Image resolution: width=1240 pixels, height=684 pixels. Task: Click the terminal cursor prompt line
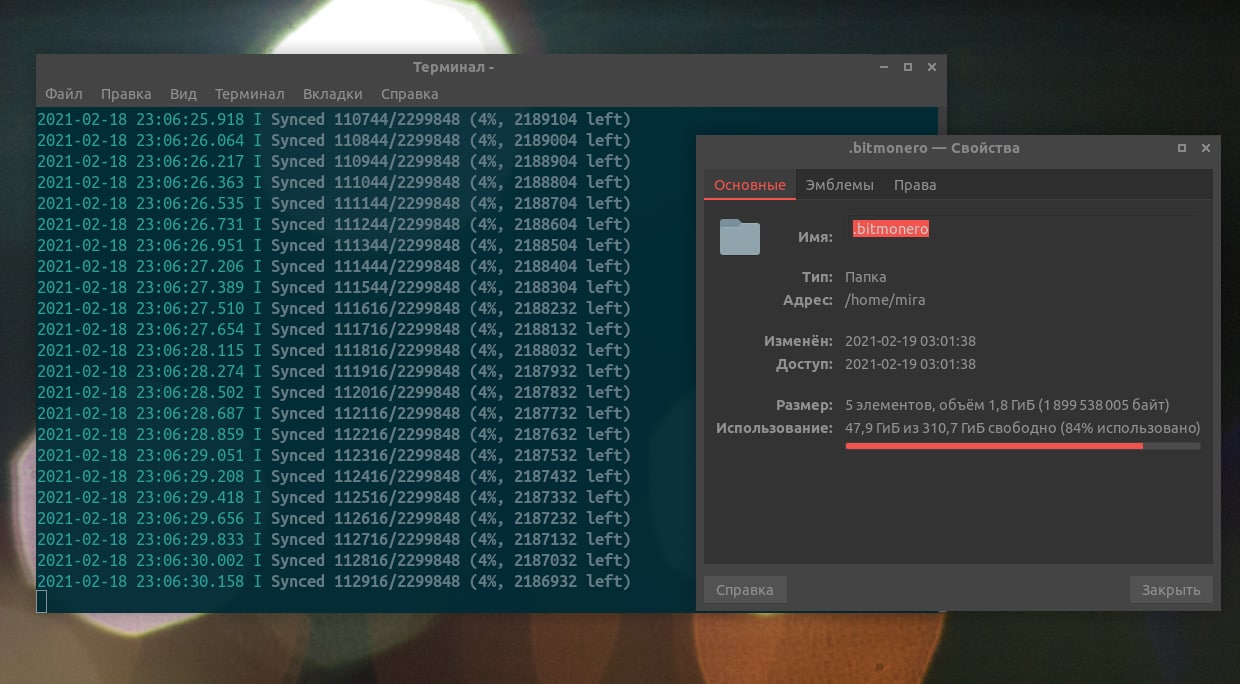pyautogui.click(x=42, y=601)
